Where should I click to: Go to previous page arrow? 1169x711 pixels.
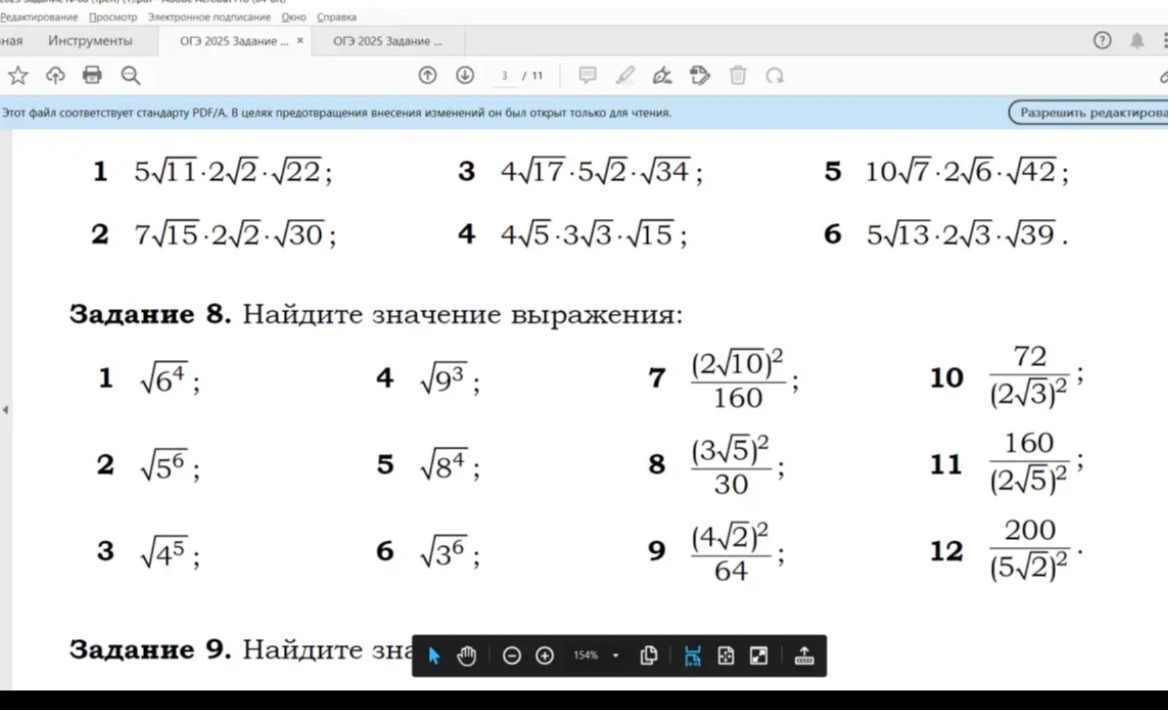coord(427,75)
